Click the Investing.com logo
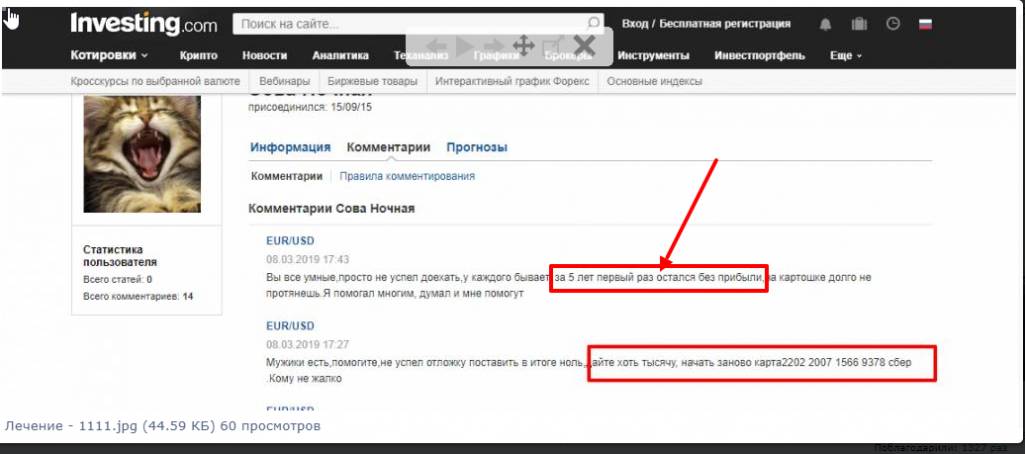This screenshot has height=454, width=1025. coord(145,23)
